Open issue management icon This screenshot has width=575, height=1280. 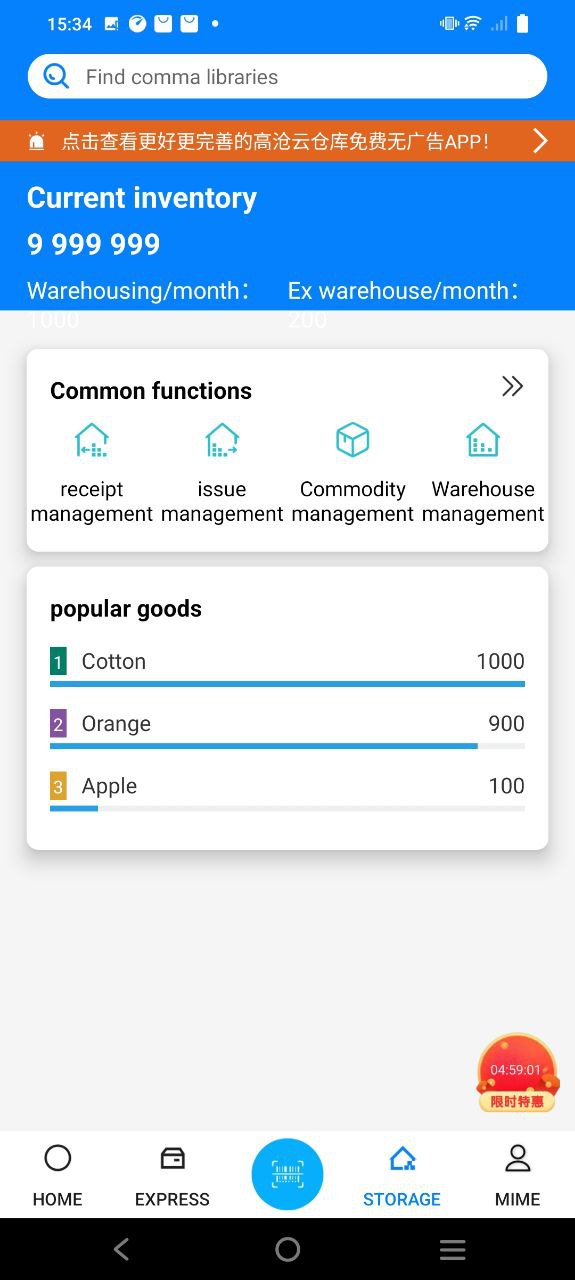(222, 440)
